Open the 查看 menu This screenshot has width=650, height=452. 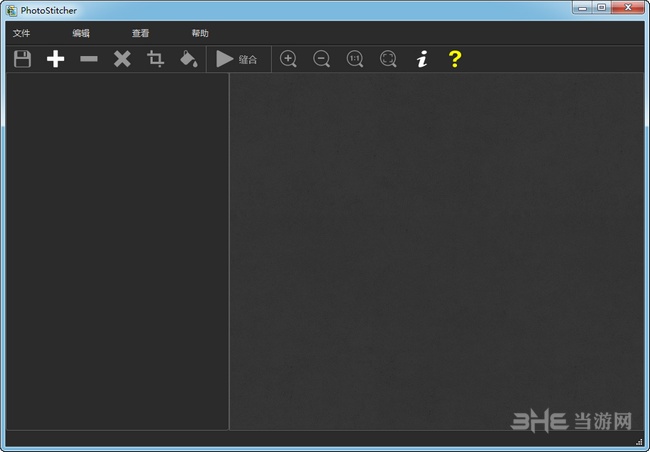[141, 33]
